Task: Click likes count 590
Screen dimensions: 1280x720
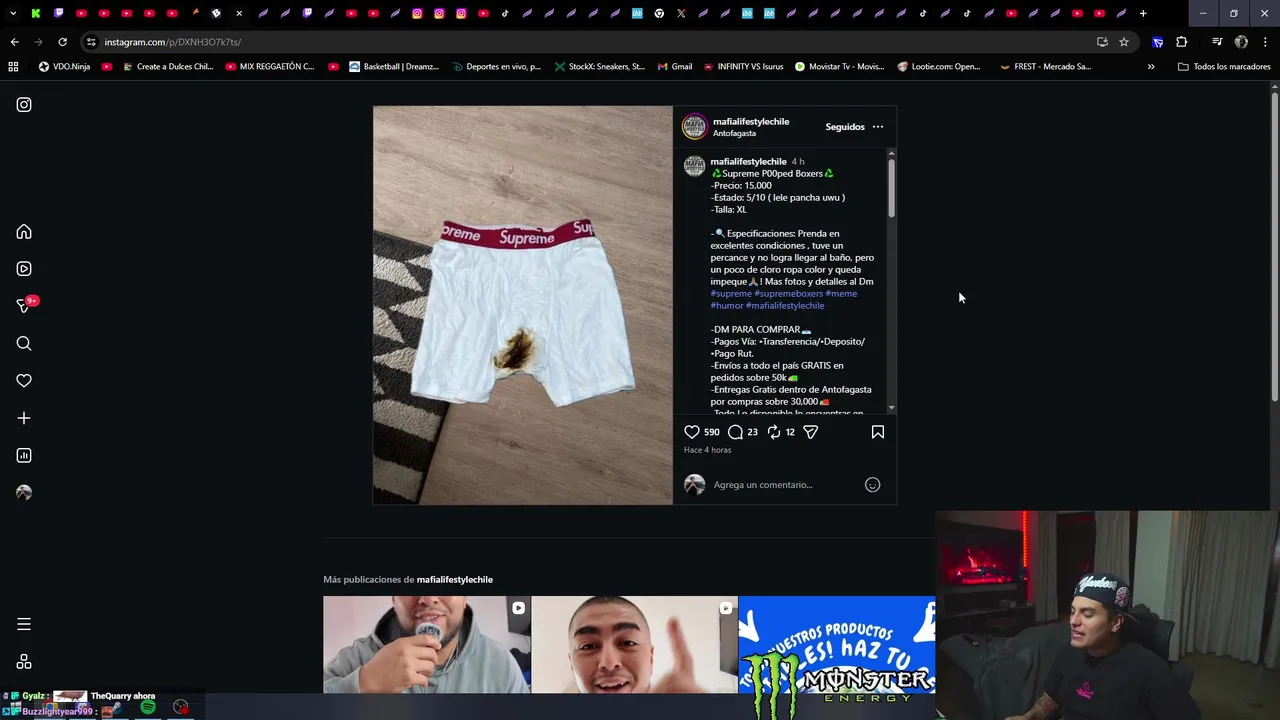Action: coord(711,432)
